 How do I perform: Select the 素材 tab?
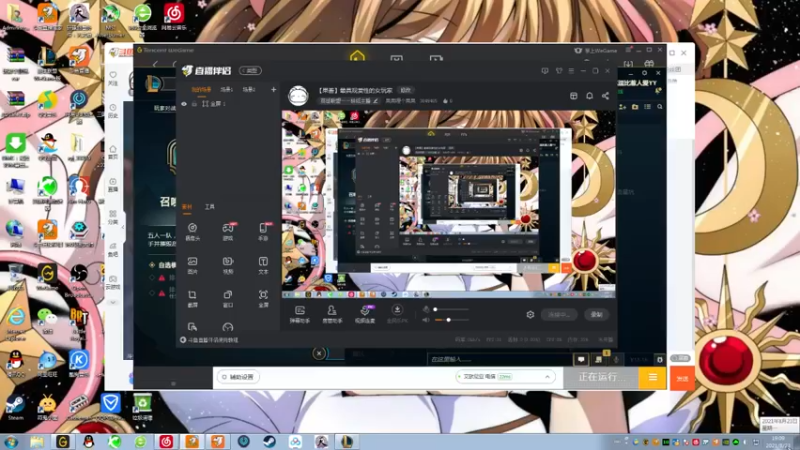tap(187, 207)
